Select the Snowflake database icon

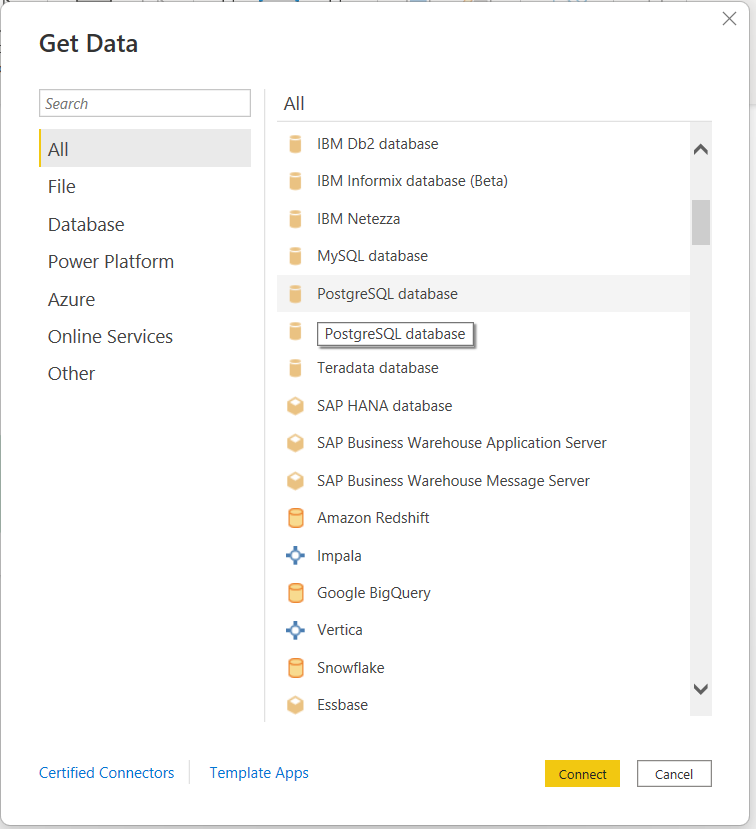coord(295,668)
